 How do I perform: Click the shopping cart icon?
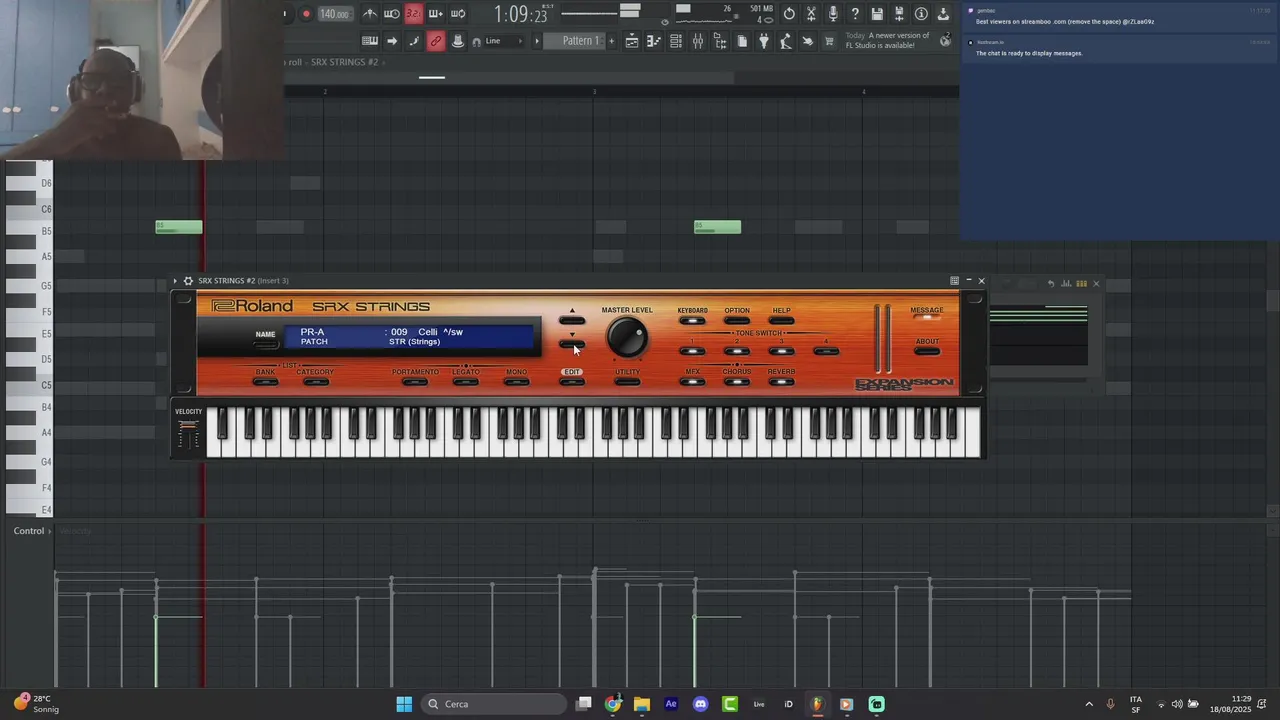click(829, 41)
